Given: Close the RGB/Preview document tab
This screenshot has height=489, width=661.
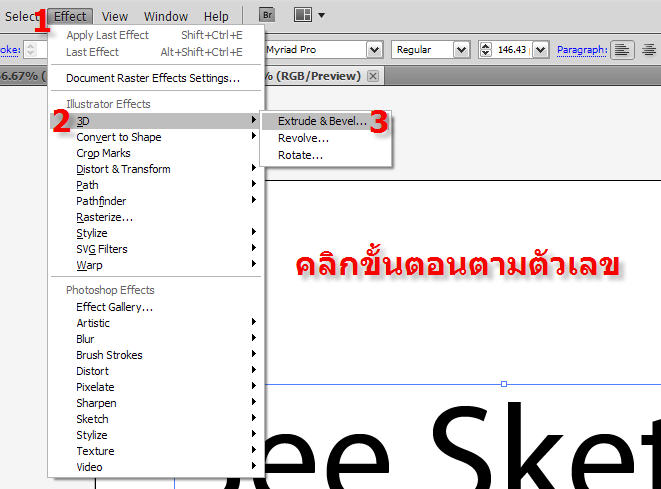Looking at the screenshot, I should (x=373, y=76).
